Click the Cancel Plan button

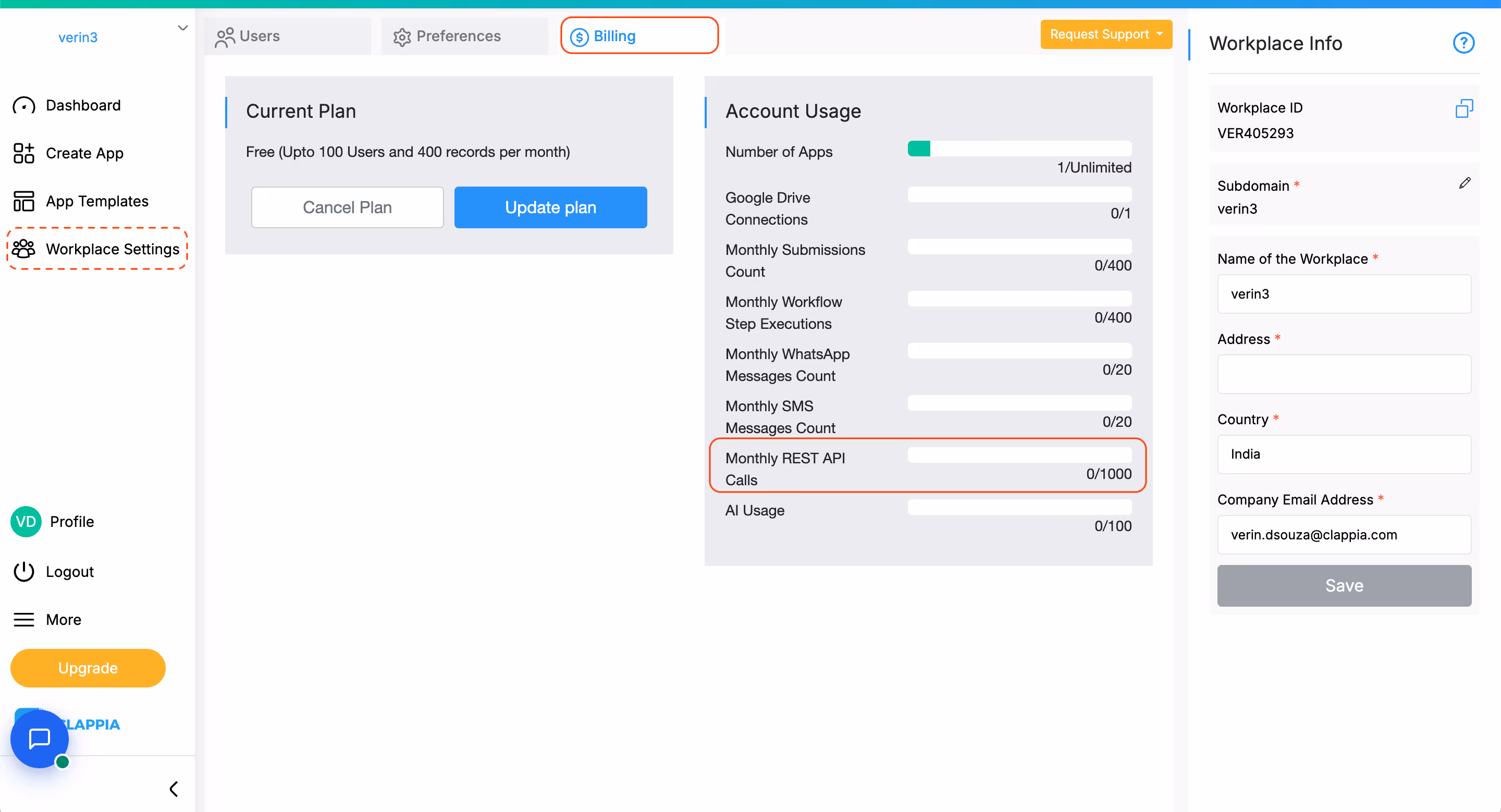(x=347, y=207)
